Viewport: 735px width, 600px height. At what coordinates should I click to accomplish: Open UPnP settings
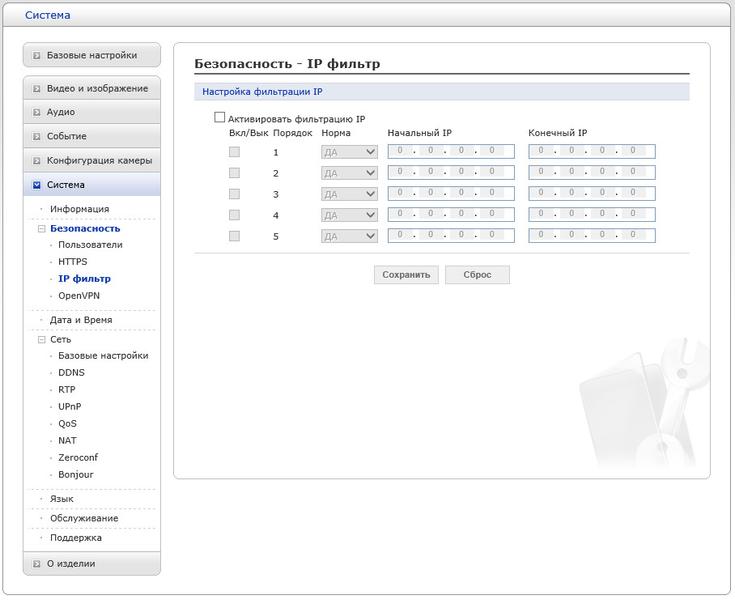(69, 406)
